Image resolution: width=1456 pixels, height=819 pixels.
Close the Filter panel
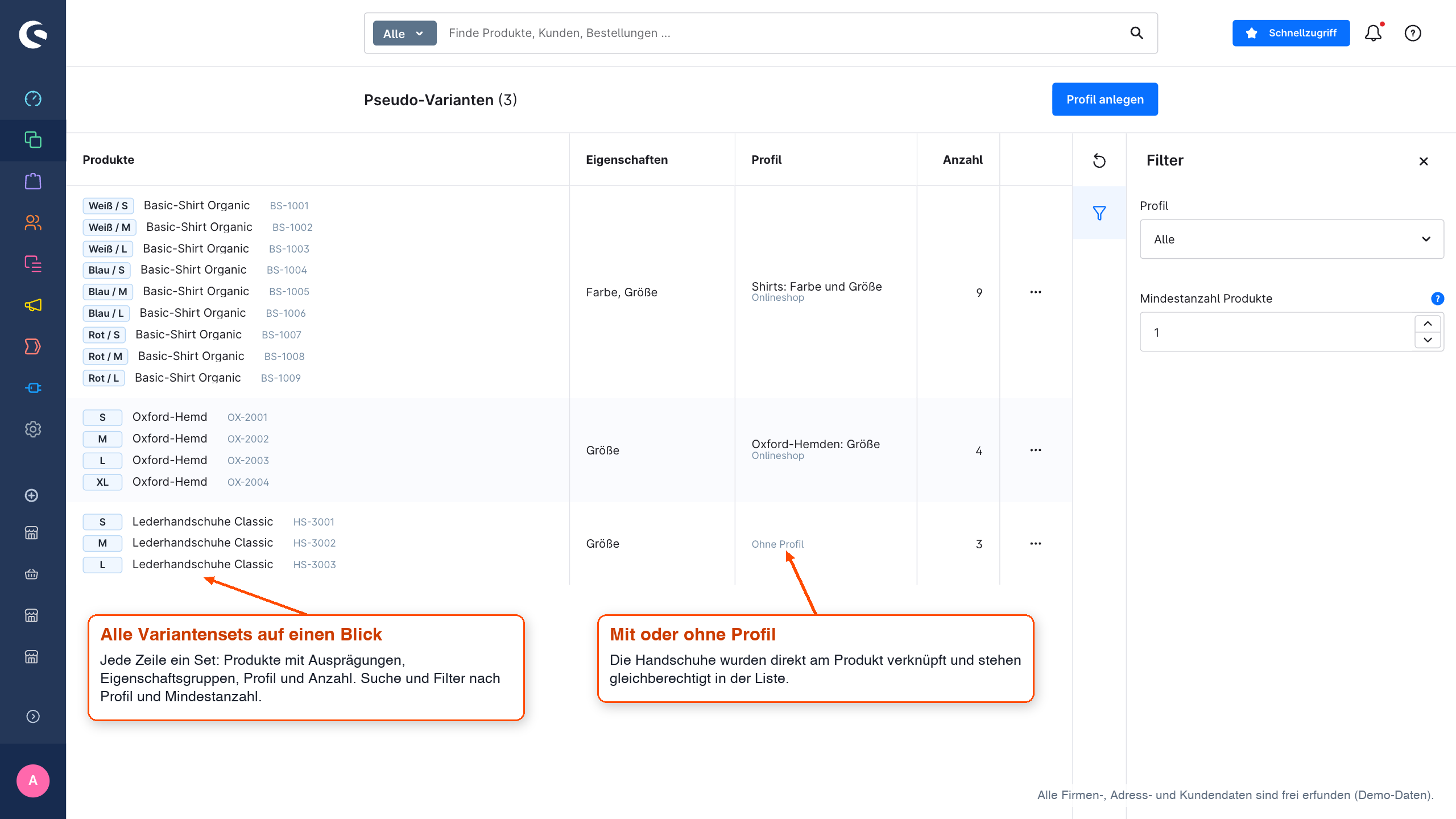1424,162
